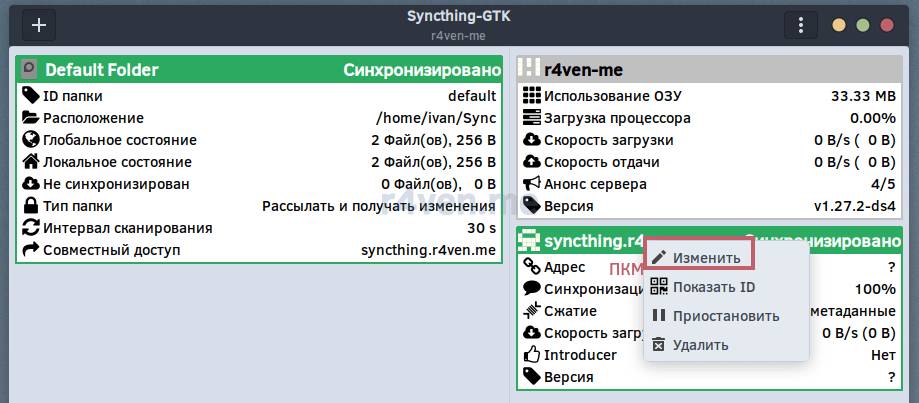The width and height of the screenshot is (919, 403).
Task: Collapse the r4ven-me device header
Action: coord(710,70)
